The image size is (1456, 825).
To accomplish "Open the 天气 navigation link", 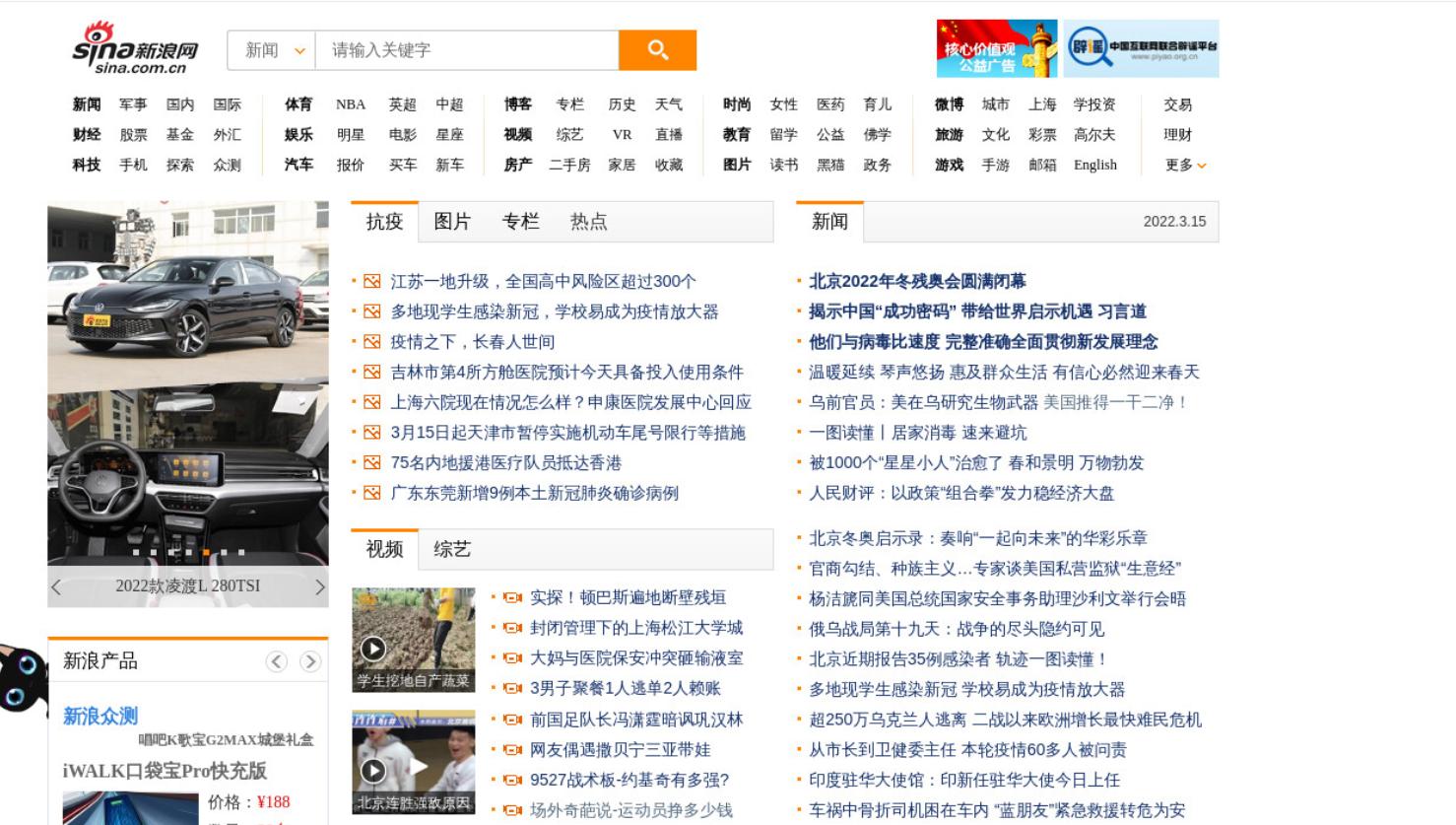I will point(669,104).
